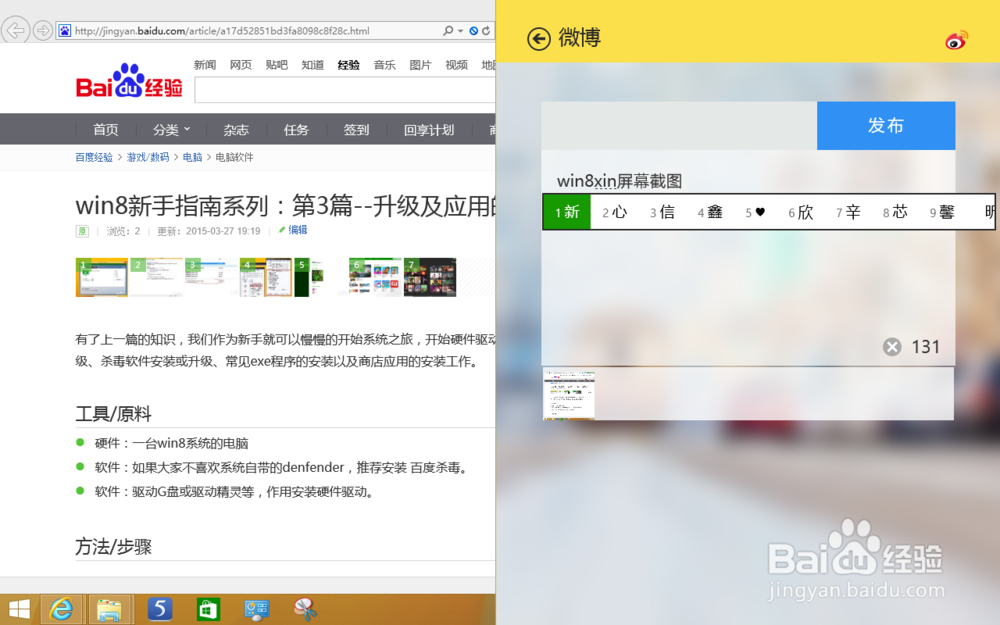
Task: Click 任务 in the navigation bar
Action: (x=296, y=130)
